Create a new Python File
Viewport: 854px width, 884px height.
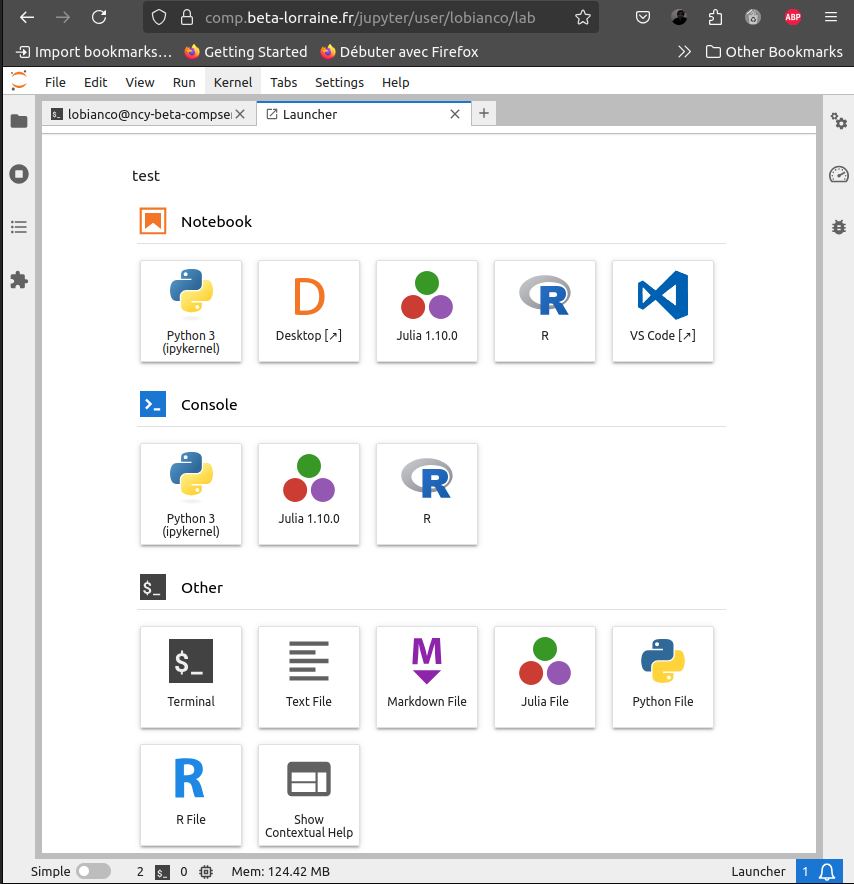tap(663, 677)
